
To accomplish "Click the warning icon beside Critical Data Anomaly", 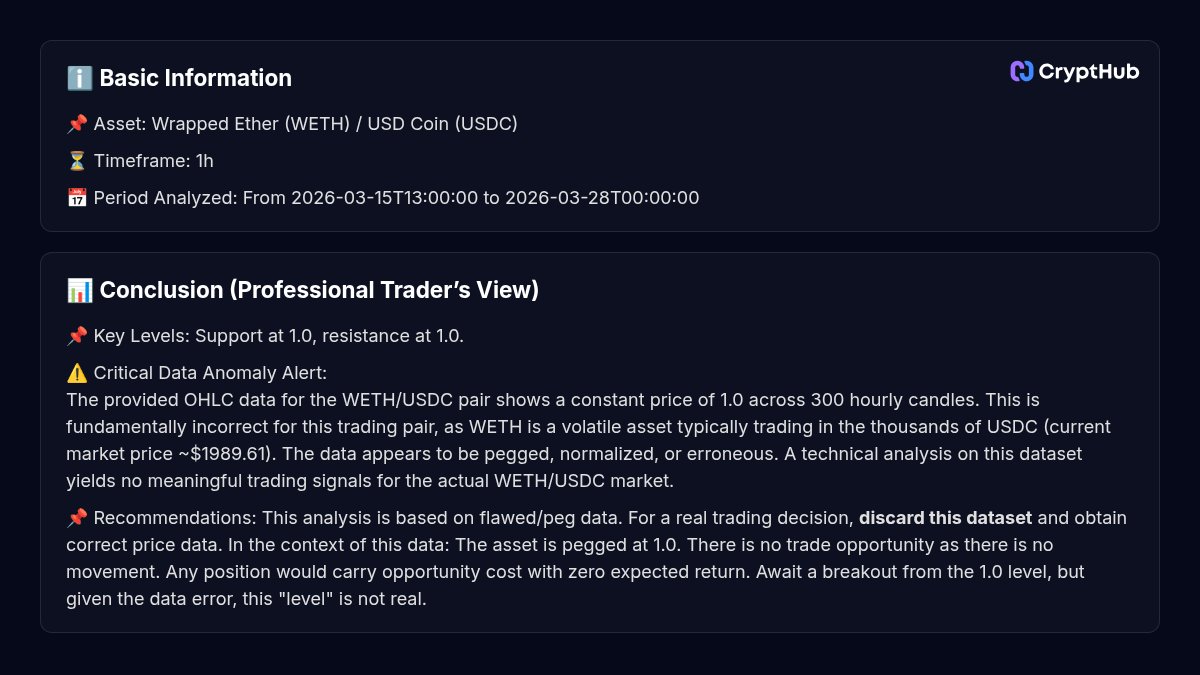I will (77, 373).
